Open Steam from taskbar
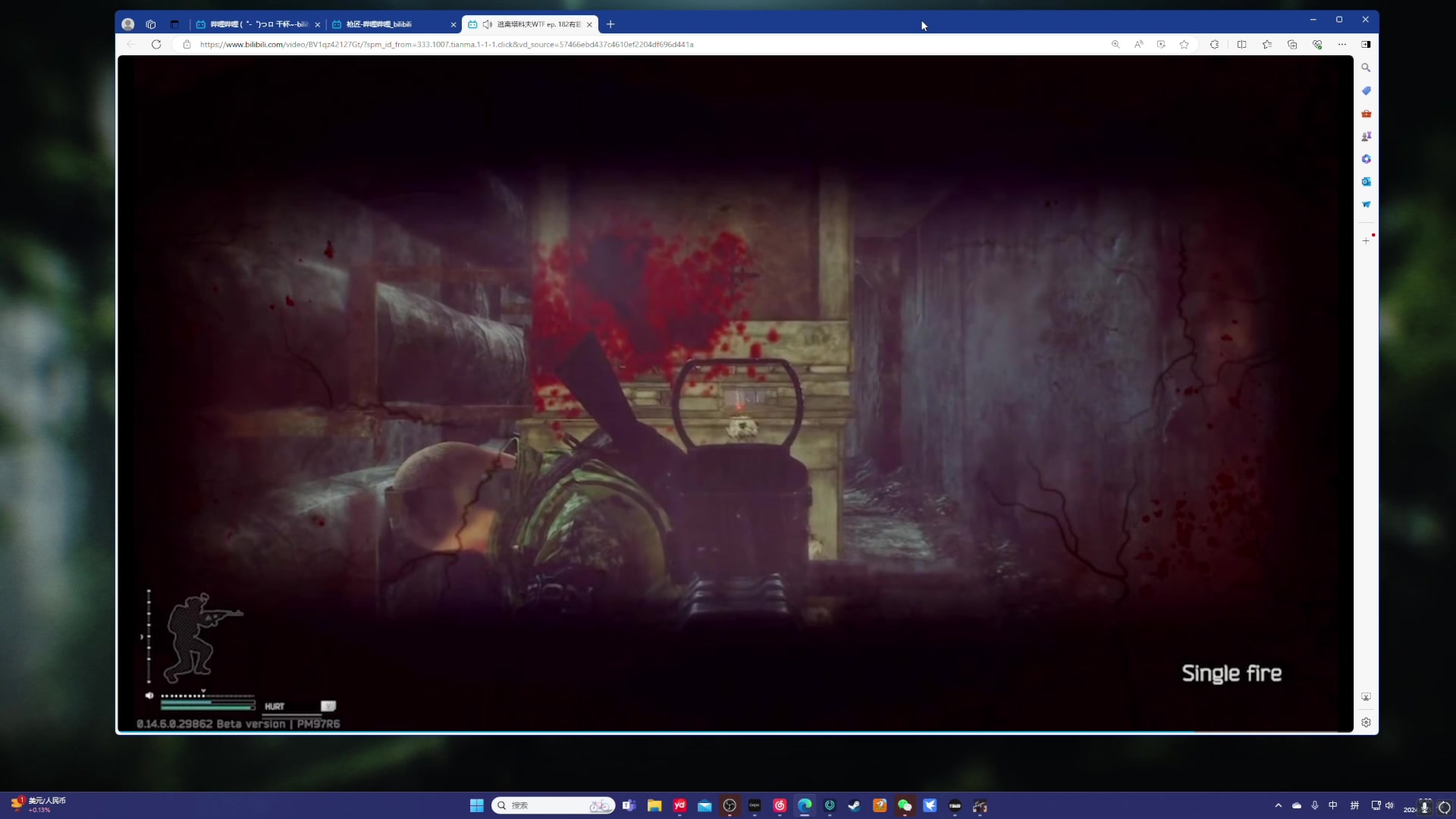 coord(855,805)
